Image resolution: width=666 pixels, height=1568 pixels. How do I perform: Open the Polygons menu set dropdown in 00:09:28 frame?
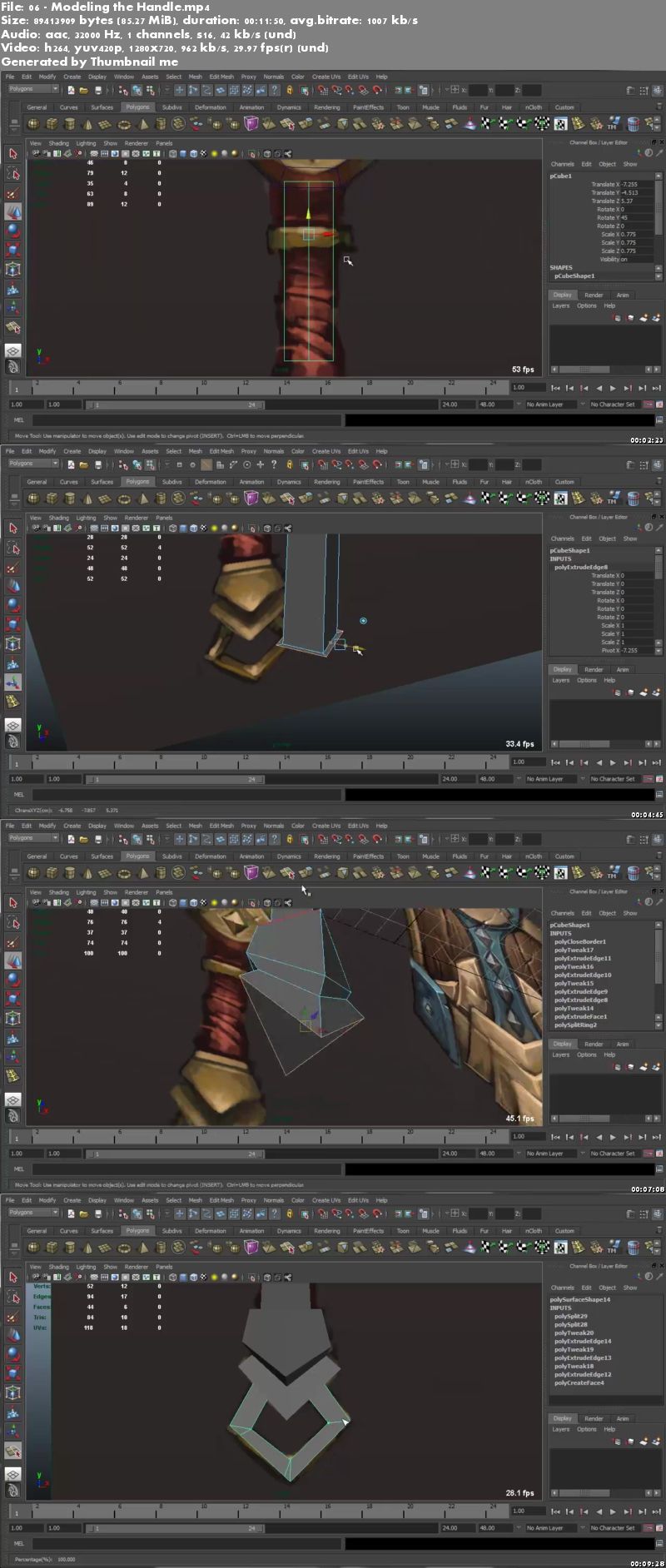pos(33,1213)
